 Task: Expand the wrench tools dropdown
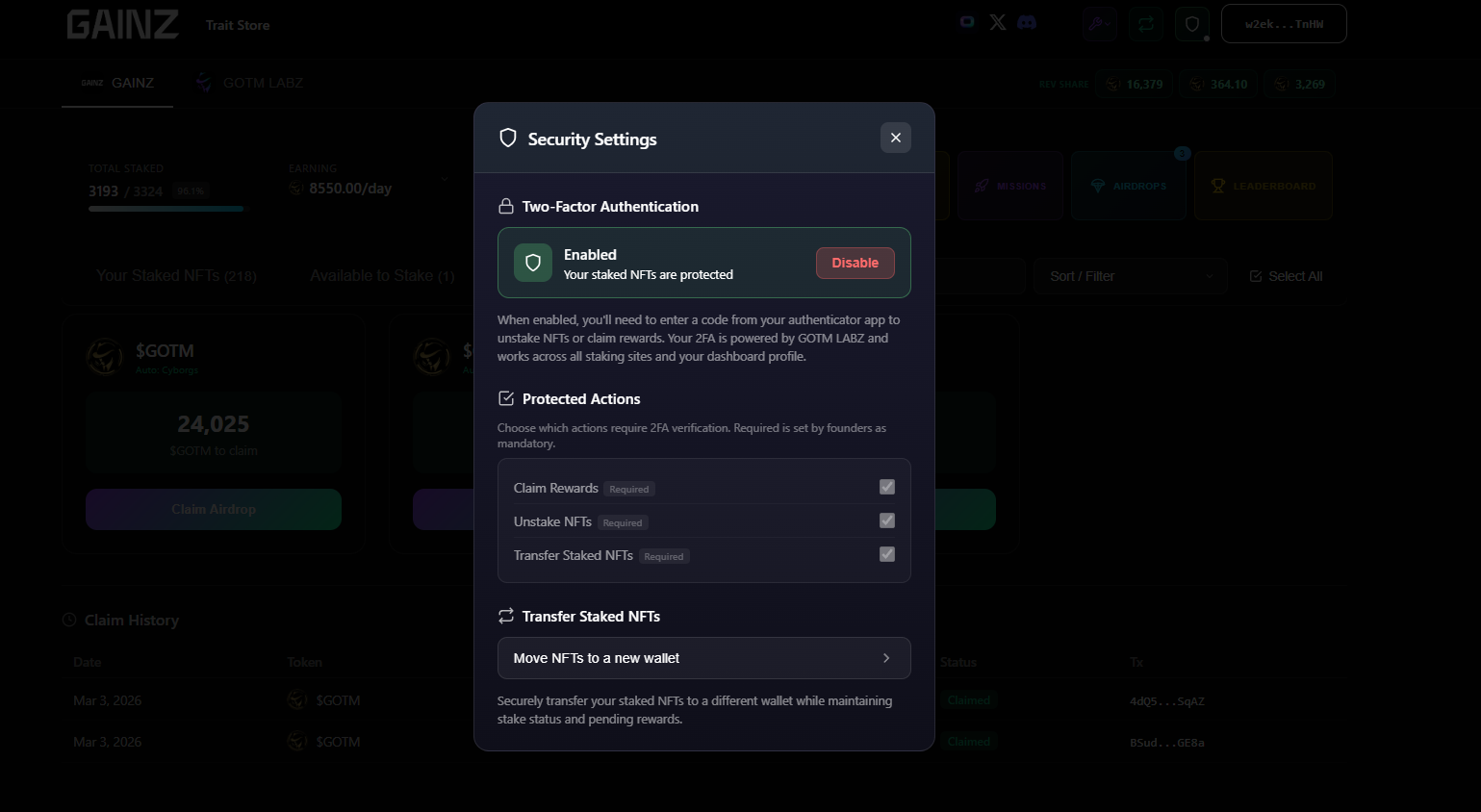1099,24
